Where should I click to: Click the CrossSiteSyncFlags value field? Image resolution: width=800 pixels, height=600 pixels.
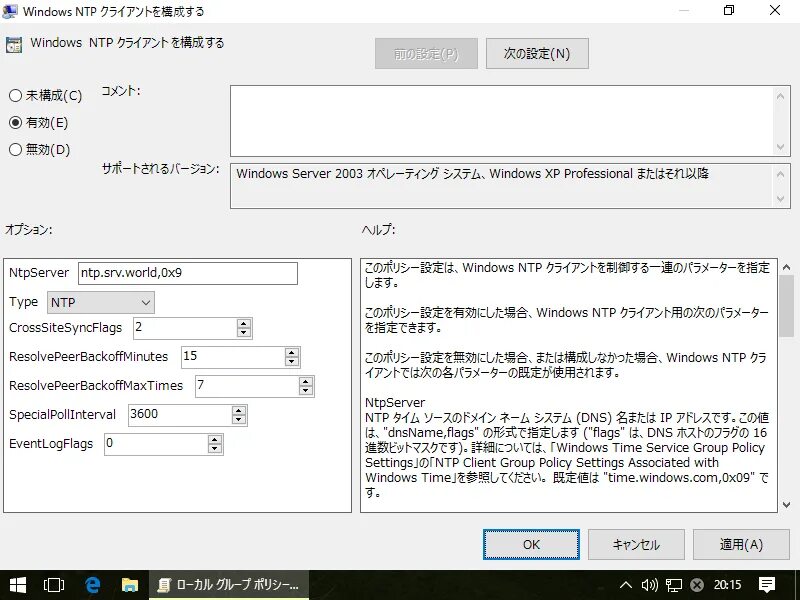185,328
